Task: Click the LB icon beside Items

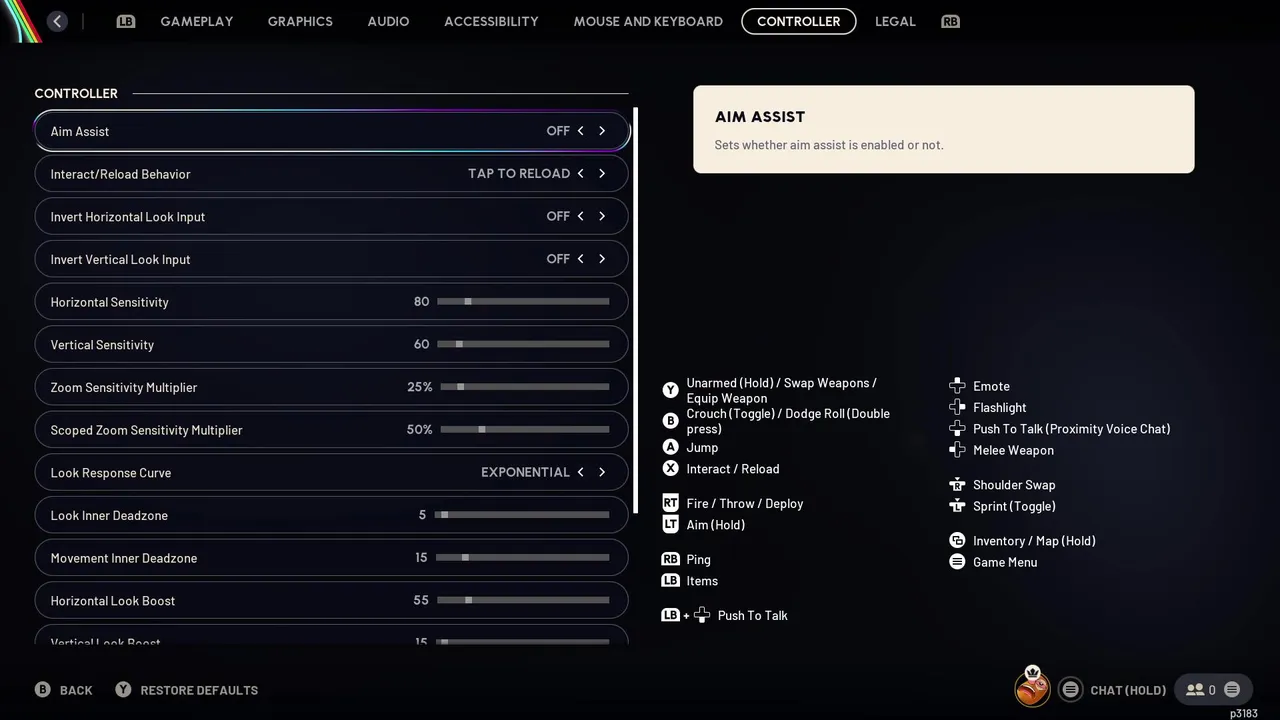Action: click(x=670, y=580)
